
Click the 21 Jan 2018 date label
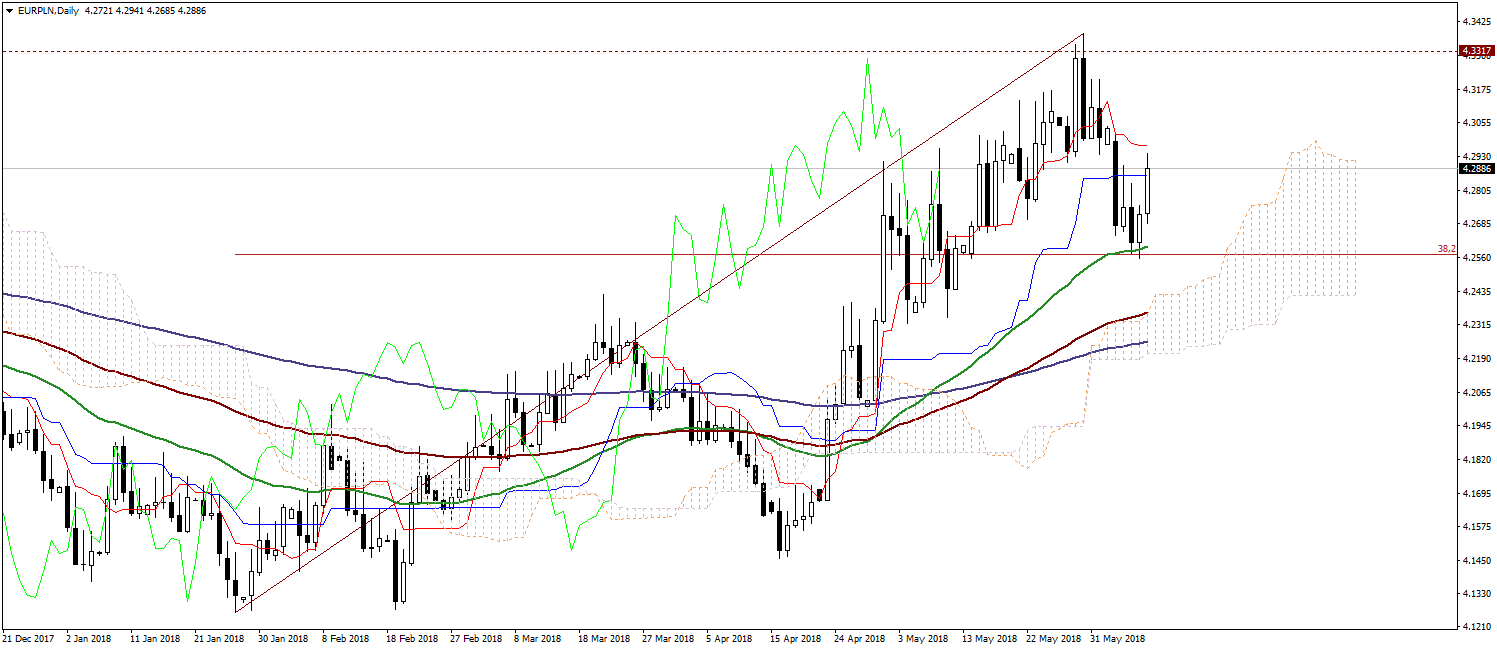pyautogui.click(x=219, y=638)
